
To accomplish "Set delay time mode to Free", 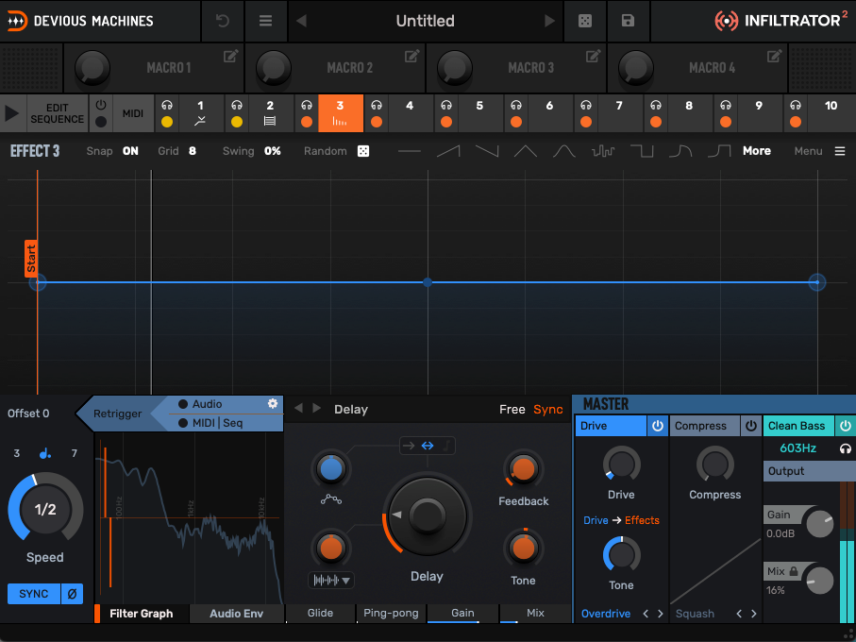I will (x=512, y=409).
